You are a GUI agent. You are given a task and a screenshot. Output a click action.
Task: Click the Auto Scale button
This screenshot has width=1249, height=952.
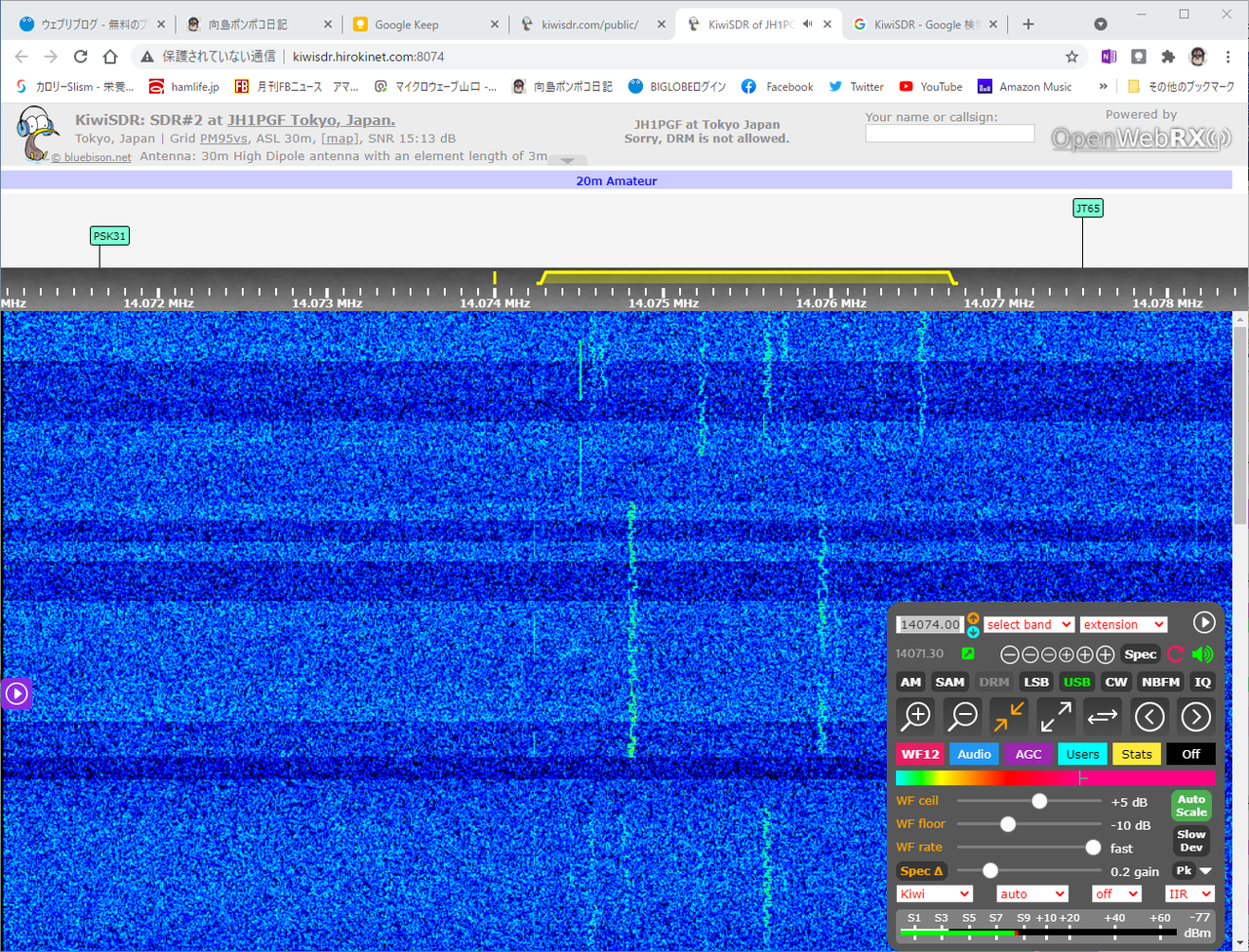(x=1191, y=806)
